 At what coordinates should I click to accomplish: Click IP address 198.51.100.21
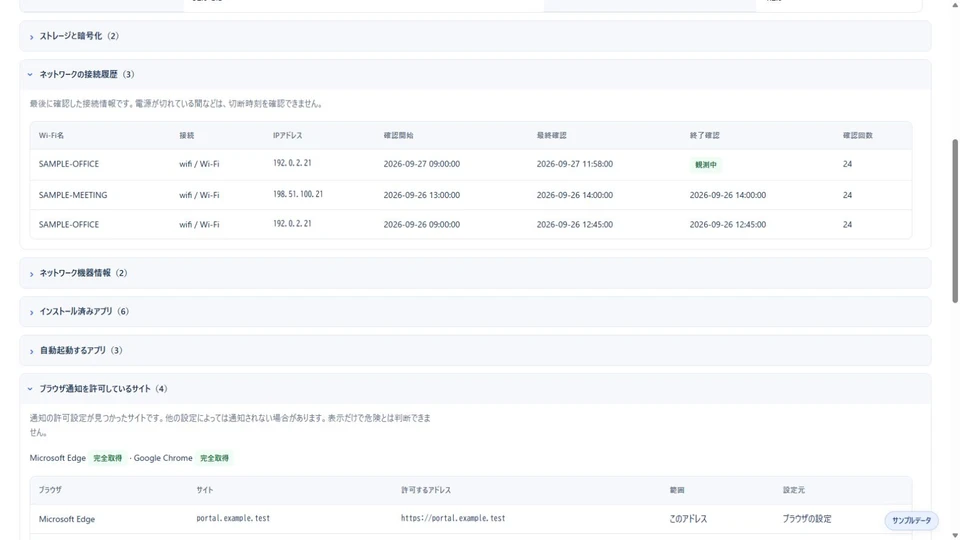298,194
